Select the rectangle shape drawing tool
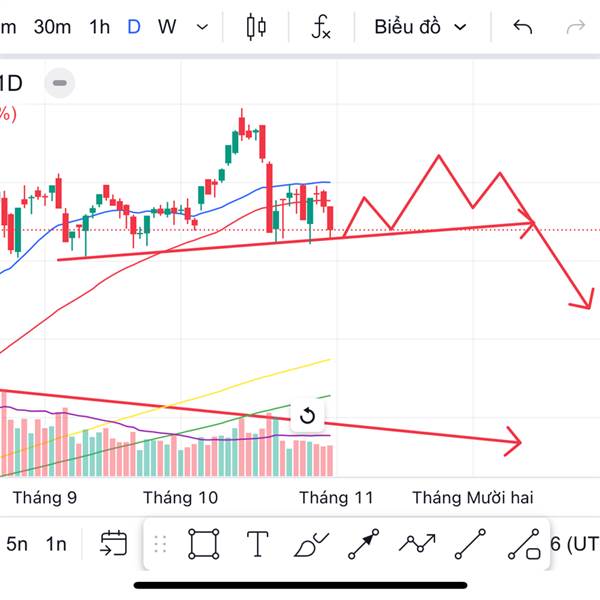This screenshot has height=600, width=600. pyautogui.click(x=203, y=544)
